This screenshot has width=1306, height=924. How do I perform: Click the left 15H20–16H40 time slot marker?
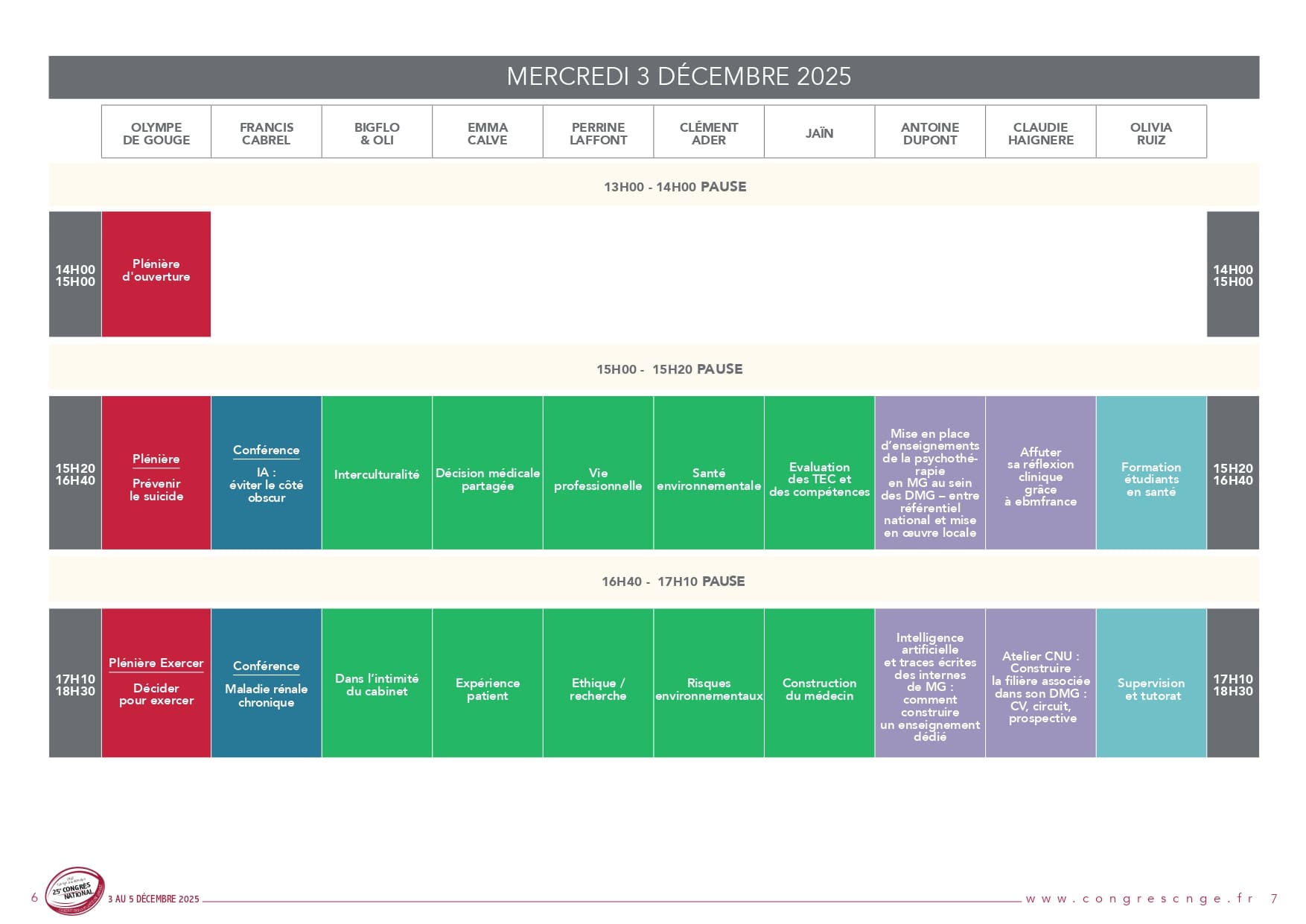75,474
